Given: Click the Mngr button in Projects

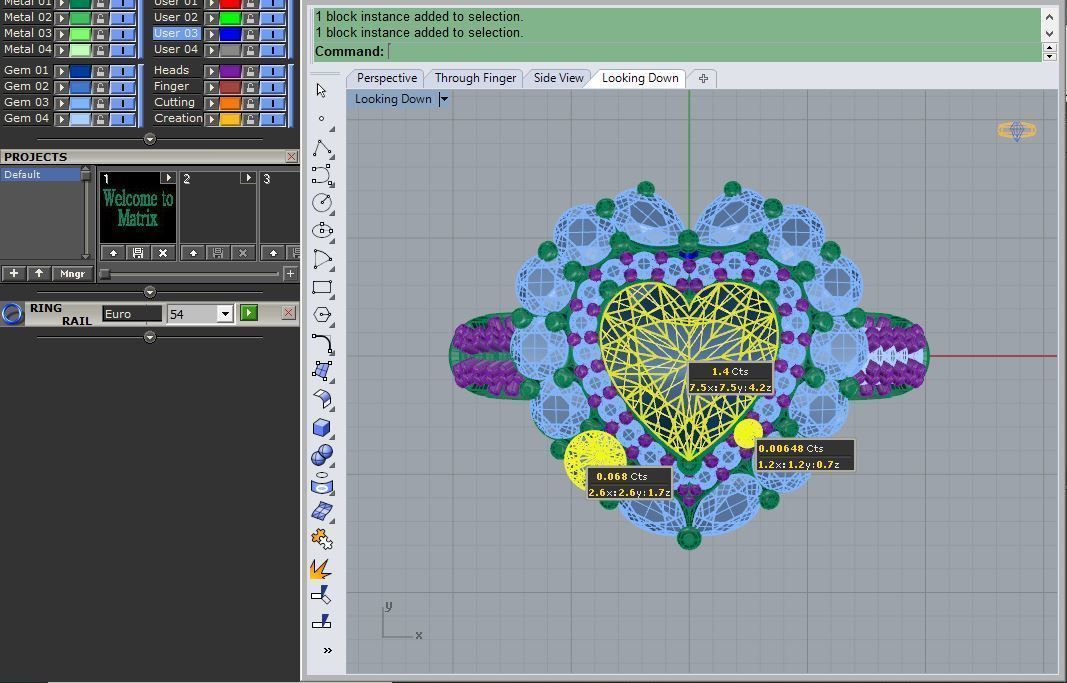Looking at the screenshot, I should point(72,273).
